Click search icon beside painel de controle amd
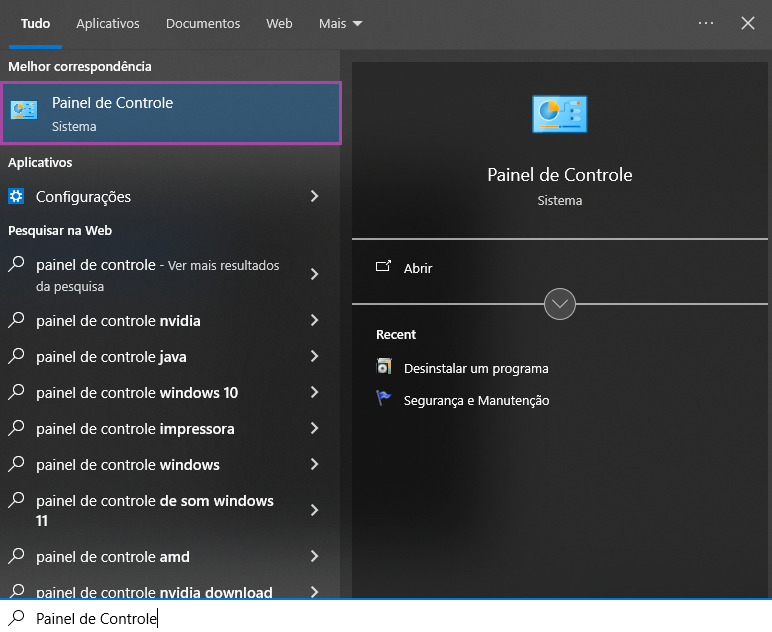Viewport: 772px width, 632px height. coord(16,556)
